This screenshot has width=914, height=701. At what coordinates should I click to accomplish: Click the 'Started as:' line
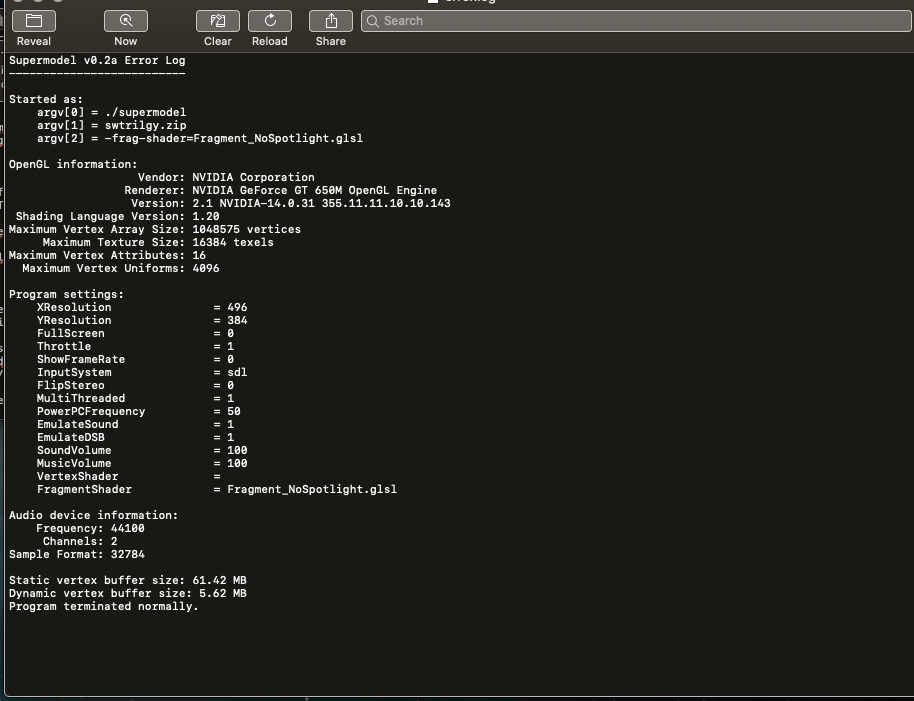point(46,100)
